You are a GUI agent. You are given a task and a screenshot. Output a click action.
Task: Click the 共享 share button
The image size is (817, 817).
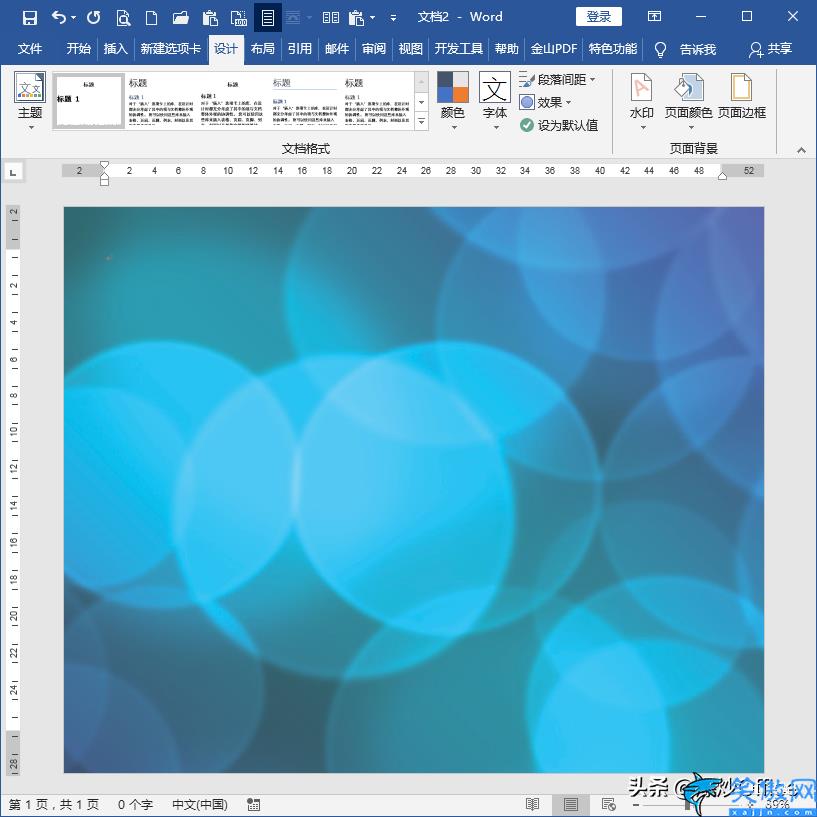point(771,49)
